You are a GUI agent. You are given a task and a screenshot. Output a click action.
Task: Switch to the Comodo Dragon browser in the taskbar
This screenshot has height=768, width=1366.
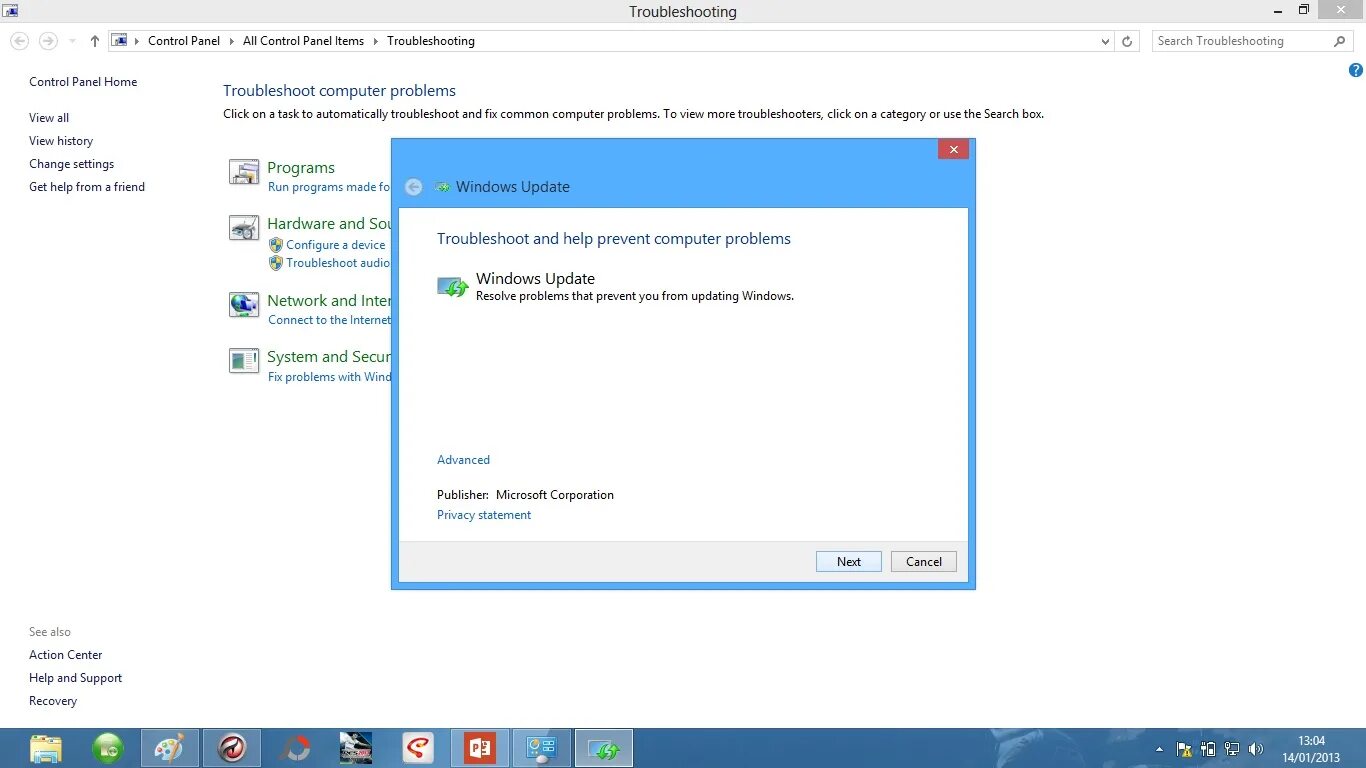[x=232, y=748]
